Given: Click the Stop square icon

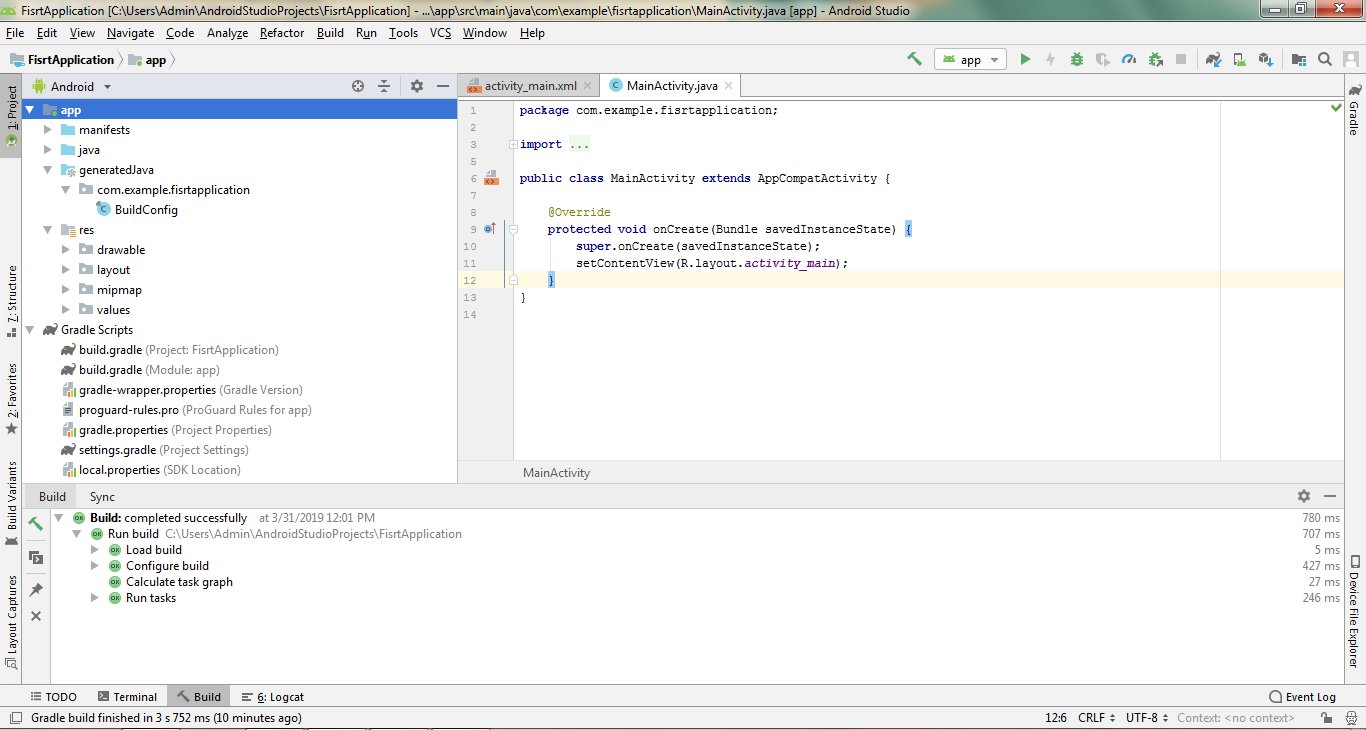Looking at the screenshot, I should [x=1181, y=59].
